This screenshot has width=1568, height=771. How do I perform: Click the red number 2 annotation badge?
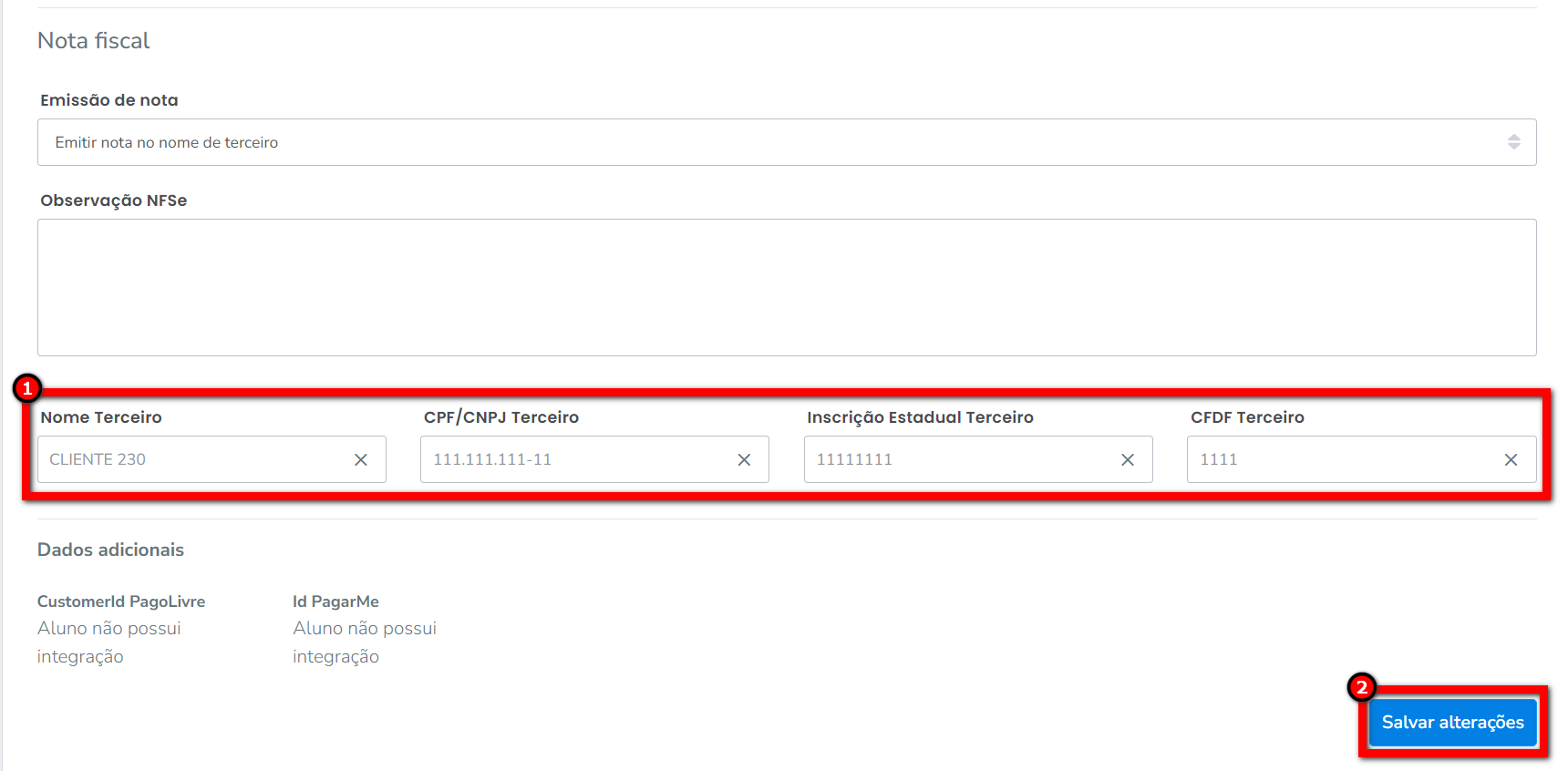pyautogui.click(x=1361, y=687)
